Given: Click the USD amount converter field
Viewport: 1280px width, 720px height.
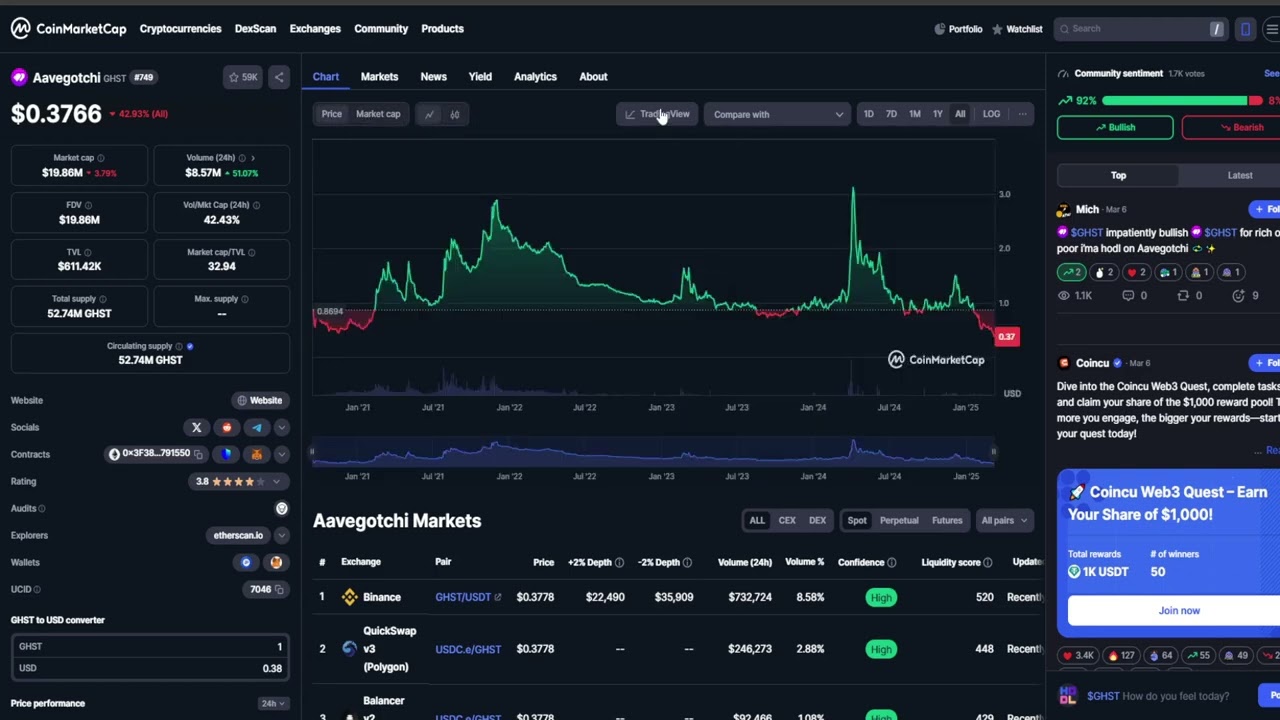Looking at the screenshot, I should (150, 668).
